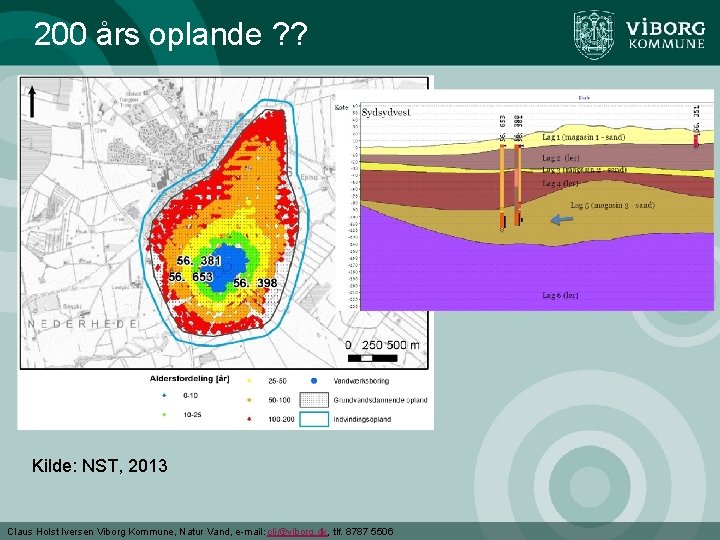Click the '50-100' legend label
Image resolution: width=720 pixels, height=540 pixels.
[279, 400]
